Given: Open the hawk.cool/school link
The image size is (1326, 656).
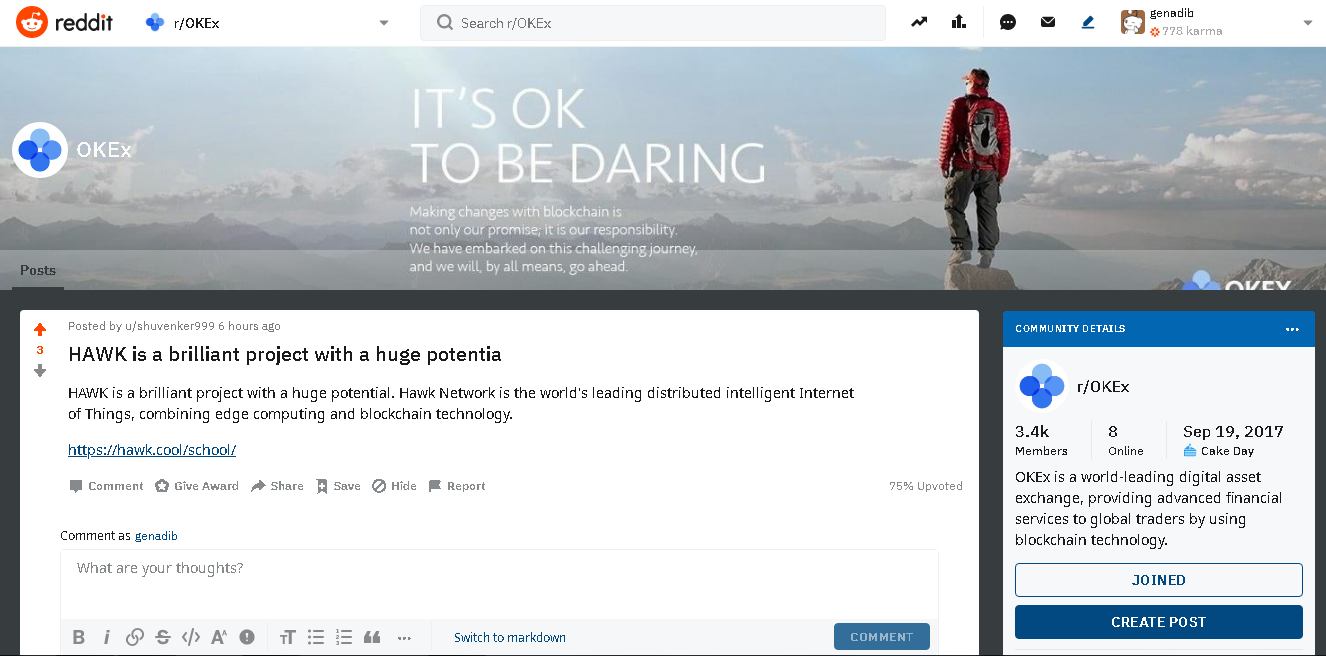Looking at the screenshot, I should (152, 450).
